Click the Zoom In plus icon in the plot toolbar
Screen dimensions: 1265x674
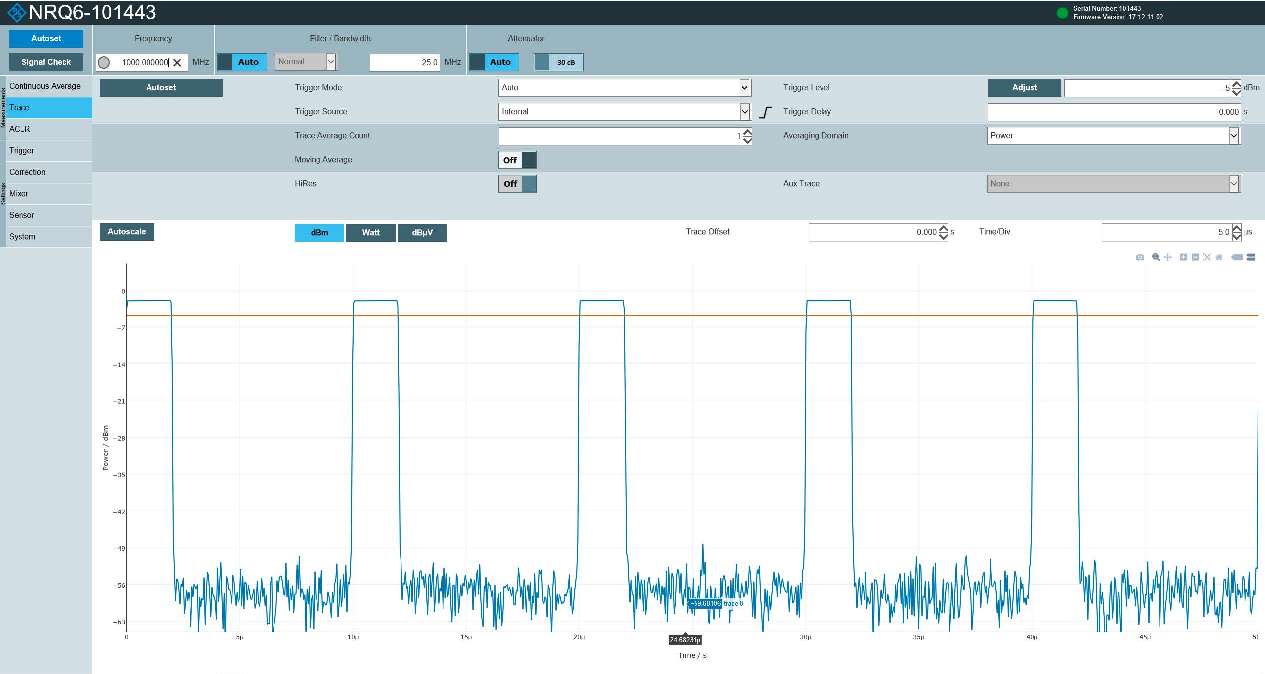(x=1183, y=257)
